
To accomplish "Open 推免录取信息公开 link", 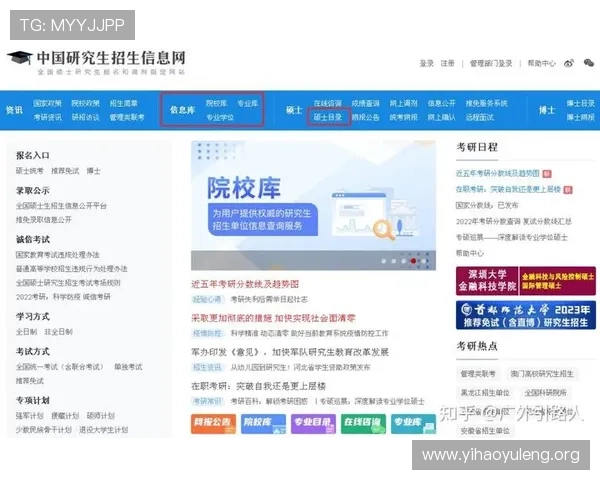I will pyautogui.click(x=44, y=220).
